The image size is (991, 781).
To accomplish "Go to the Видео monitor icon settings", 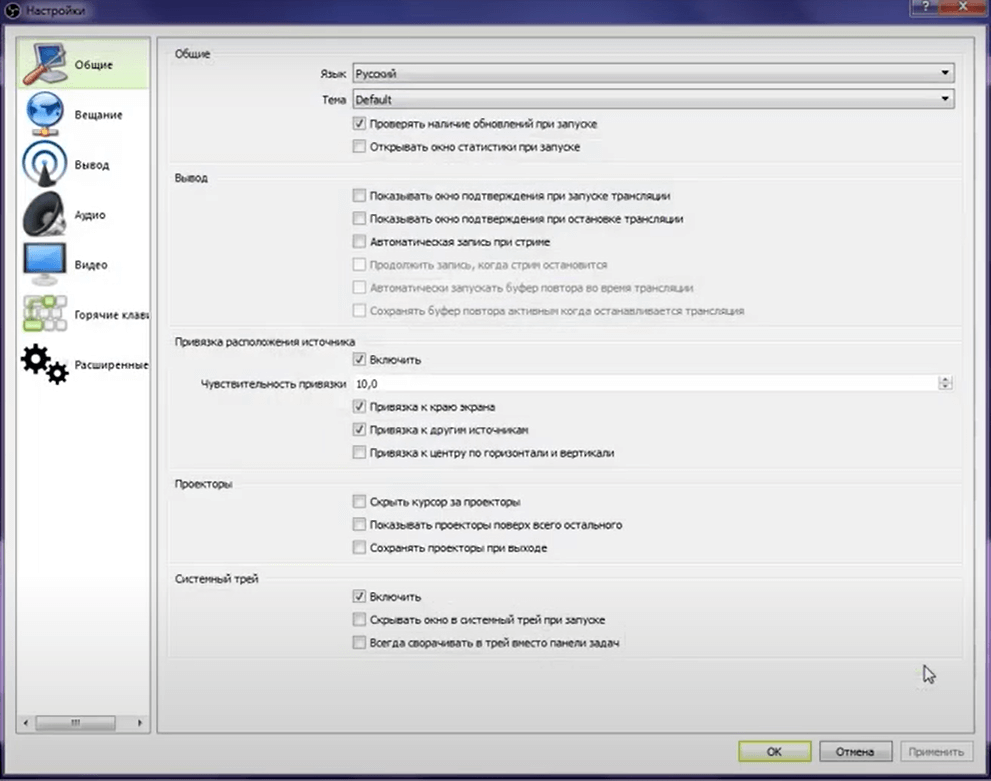I will click(43, 264).
